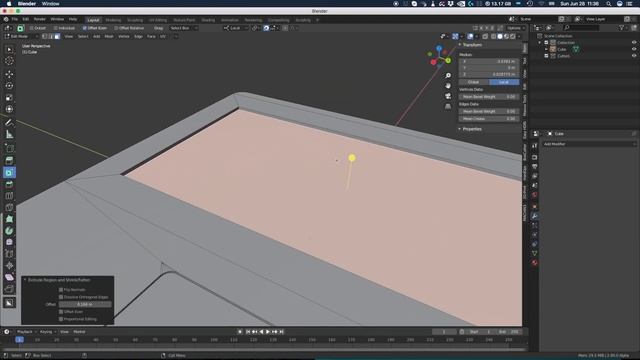The image size is (640, 360).
Task: Select the Rip Region tool
Action: [9, 289]
